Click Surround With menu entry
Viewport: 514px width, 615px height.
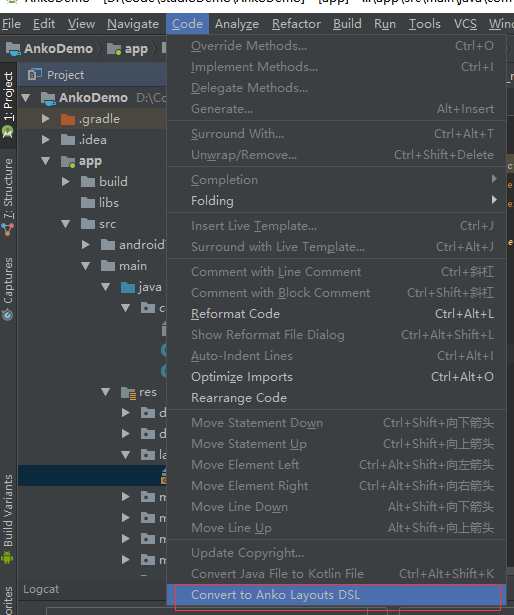pyautogui.click(x=336, y=134)
